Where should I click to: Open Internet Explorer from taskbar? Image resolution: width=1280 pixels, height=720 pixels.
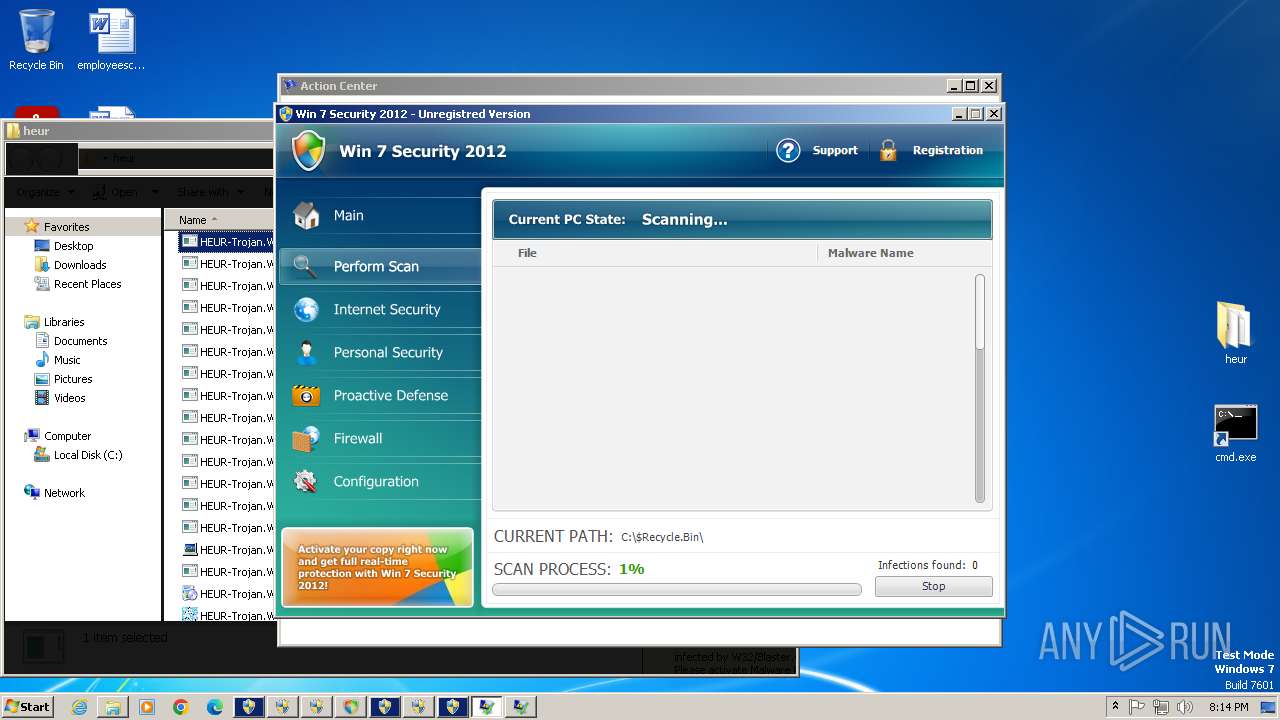pyautogui.click(x=79, y=707)
